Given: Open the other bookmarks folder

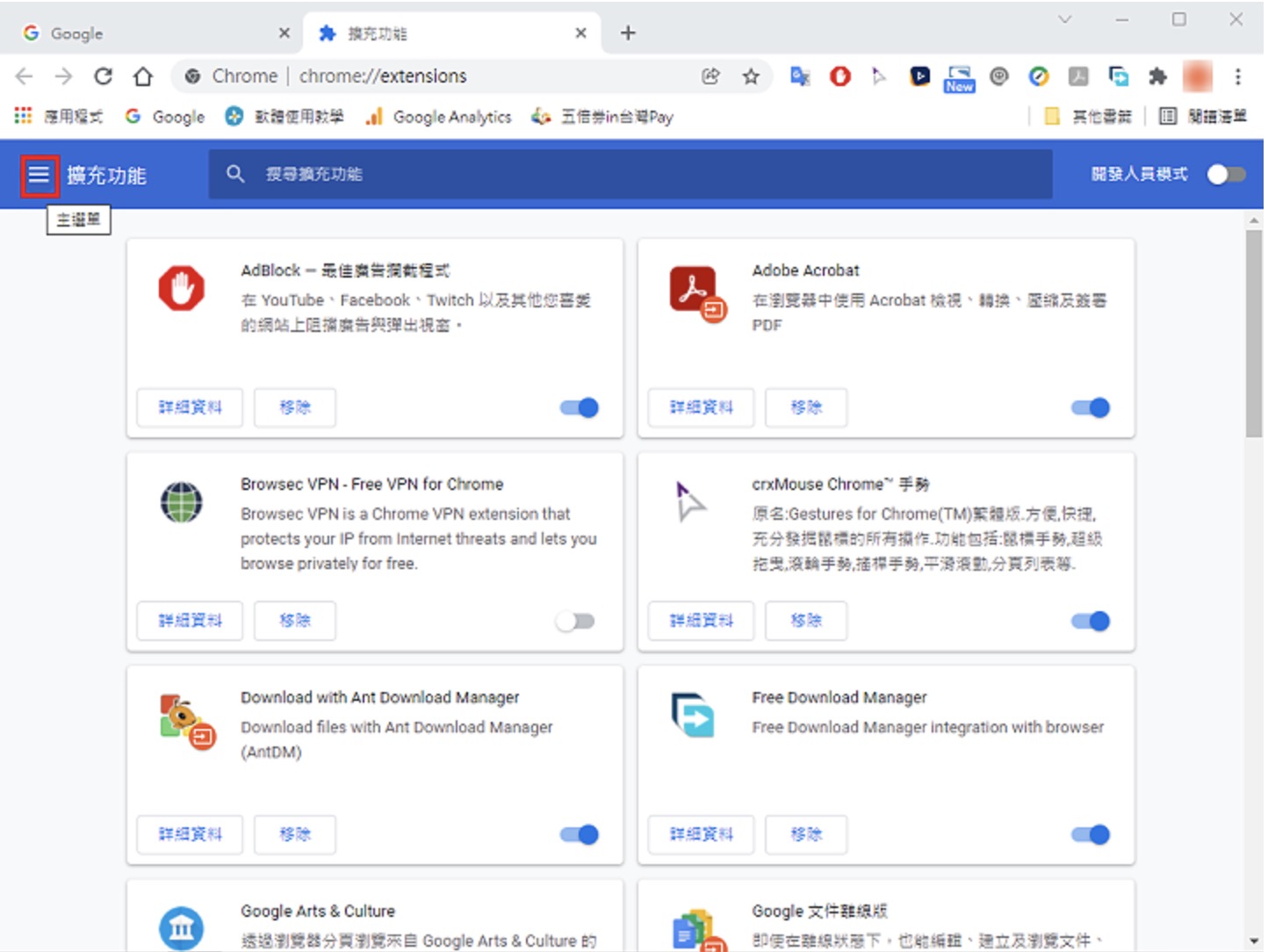Looking at the screenshot, I should point(1087,117).
